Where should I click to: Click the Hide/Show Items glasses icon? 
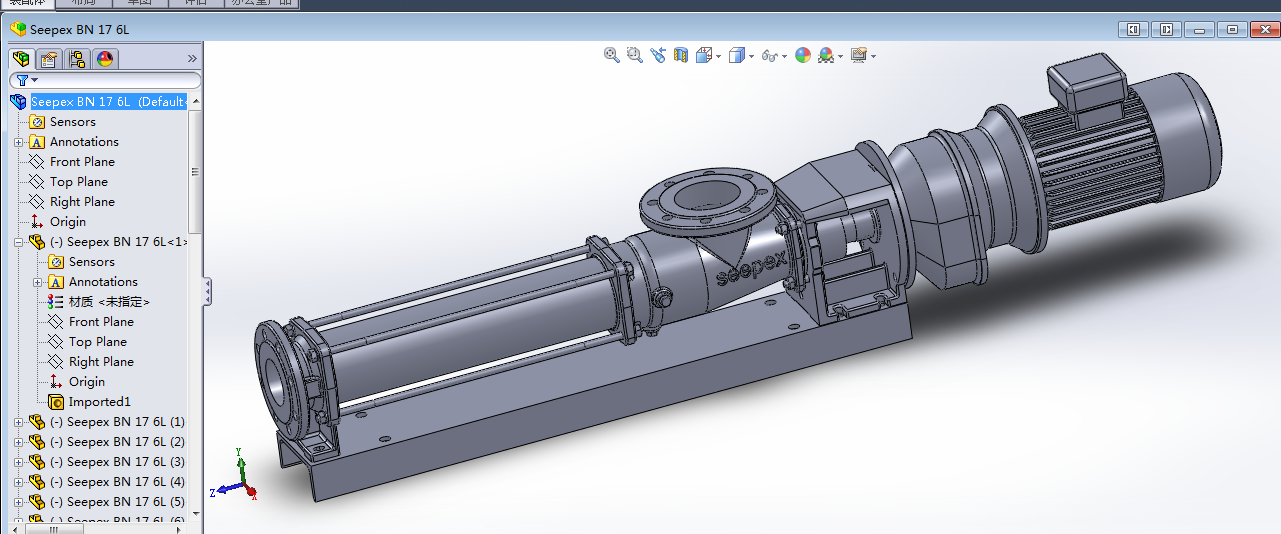pyautogui.click(x=769, y=56)
